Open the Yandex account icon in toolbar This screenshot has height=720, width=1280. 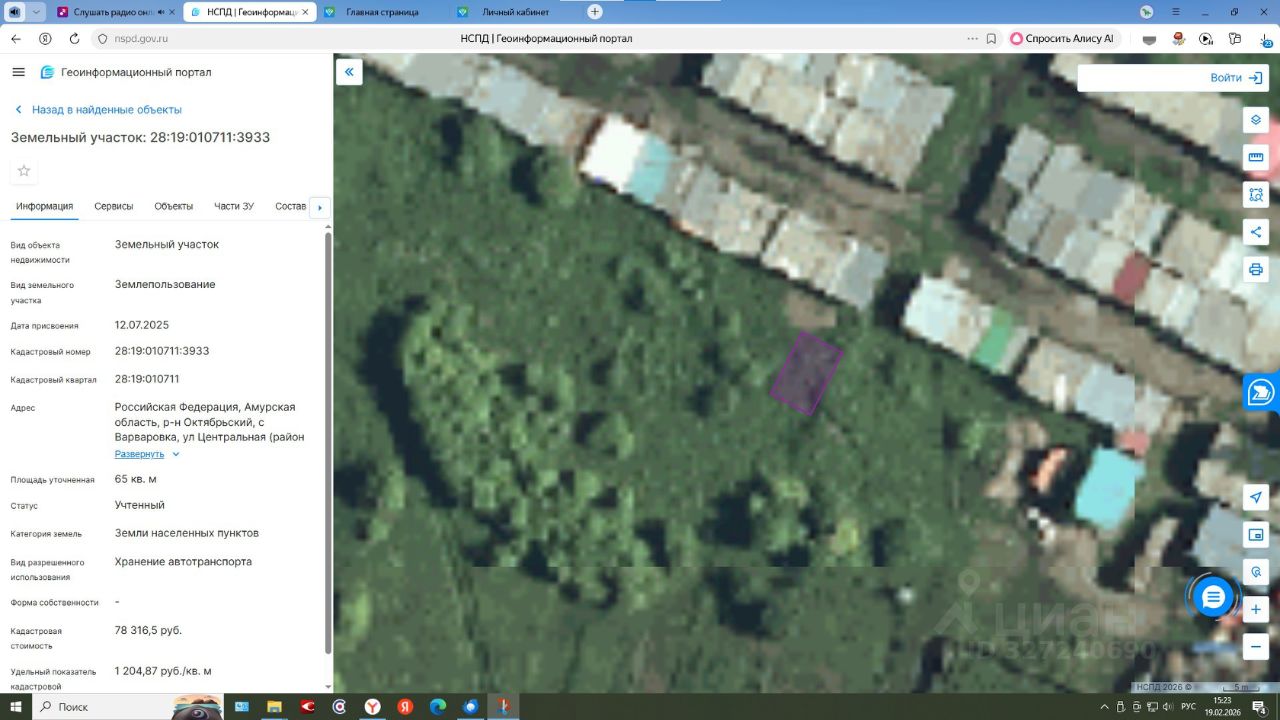[45, 39]
